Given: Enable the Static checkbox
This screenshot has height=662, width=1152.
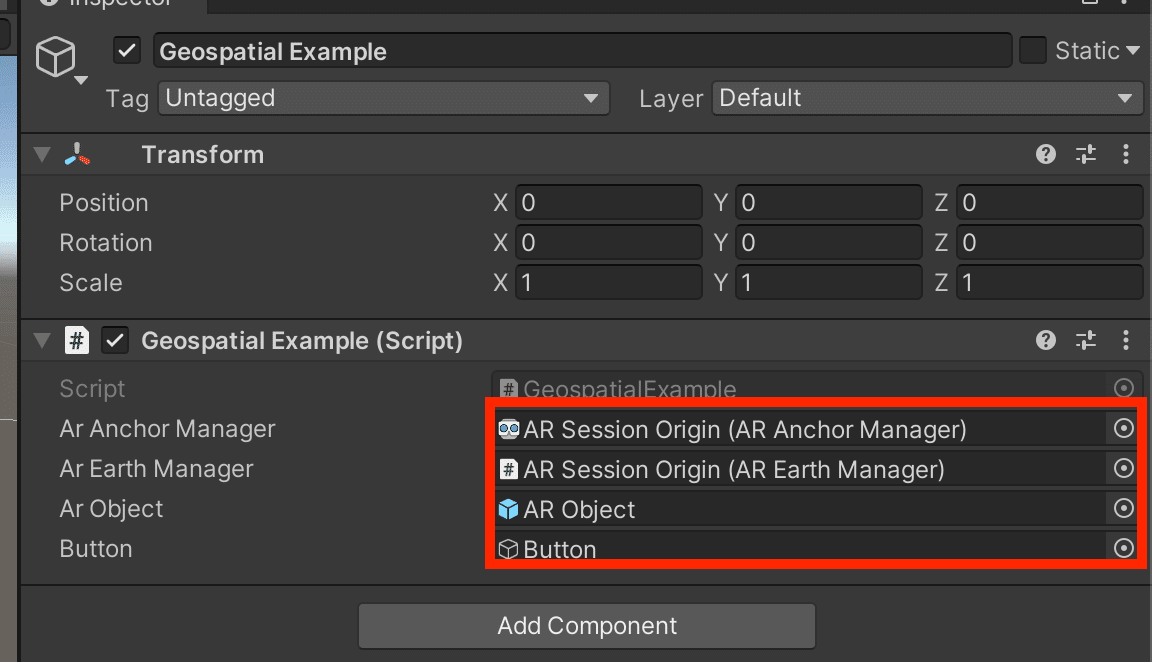Looking at the screenshot, I should [1032, 51].
